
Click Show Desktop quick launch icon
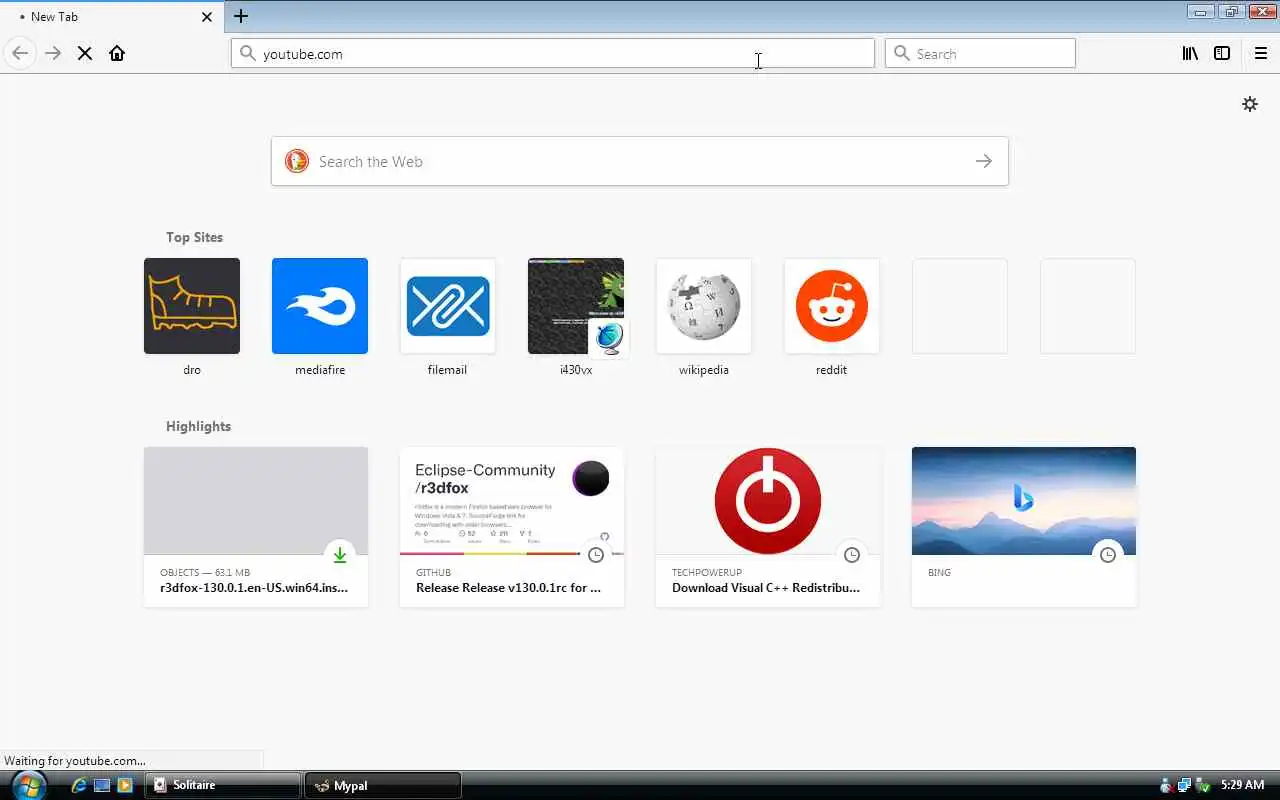[102, 785]
